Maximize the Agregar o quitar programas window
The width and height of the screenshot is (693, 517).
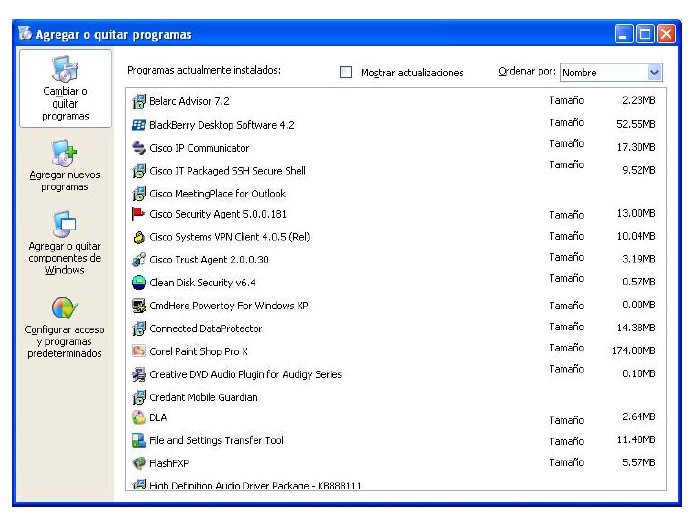(x=645, y=34)
